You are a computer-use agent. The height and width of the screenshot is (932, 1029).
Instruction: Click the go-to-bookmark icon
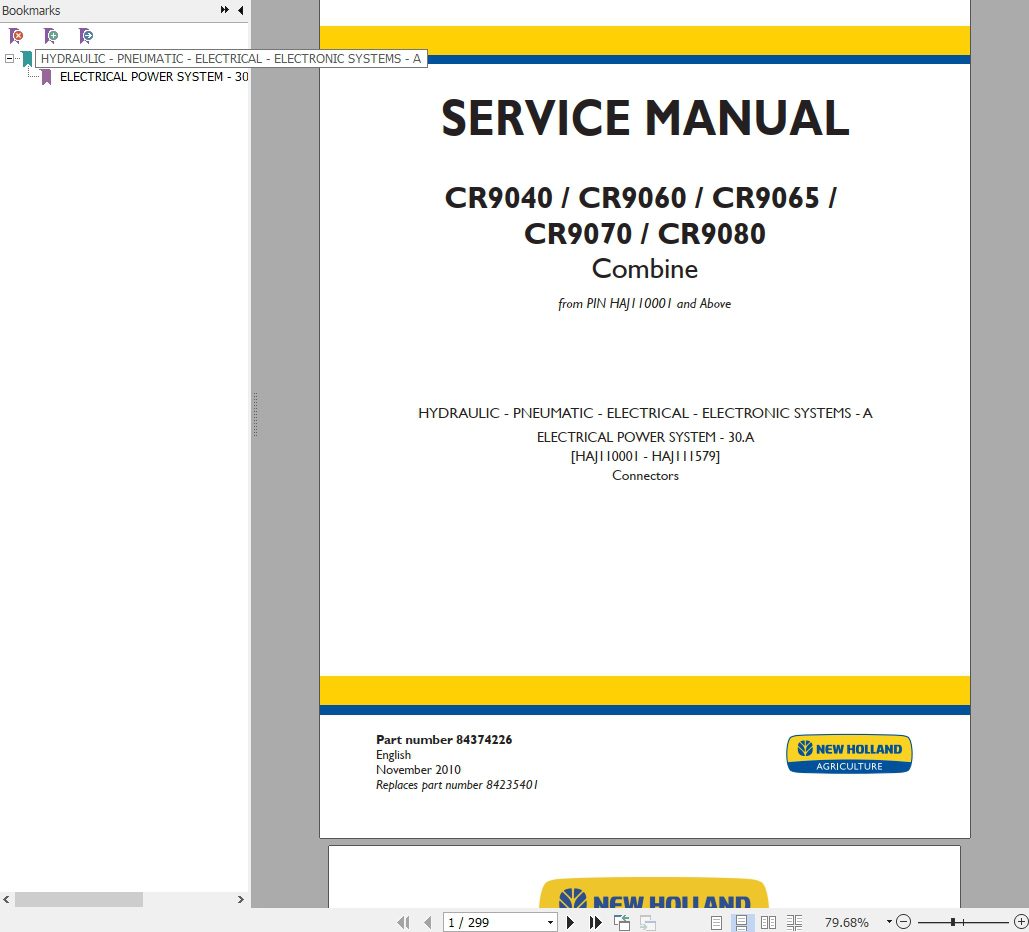click(86, 35)
